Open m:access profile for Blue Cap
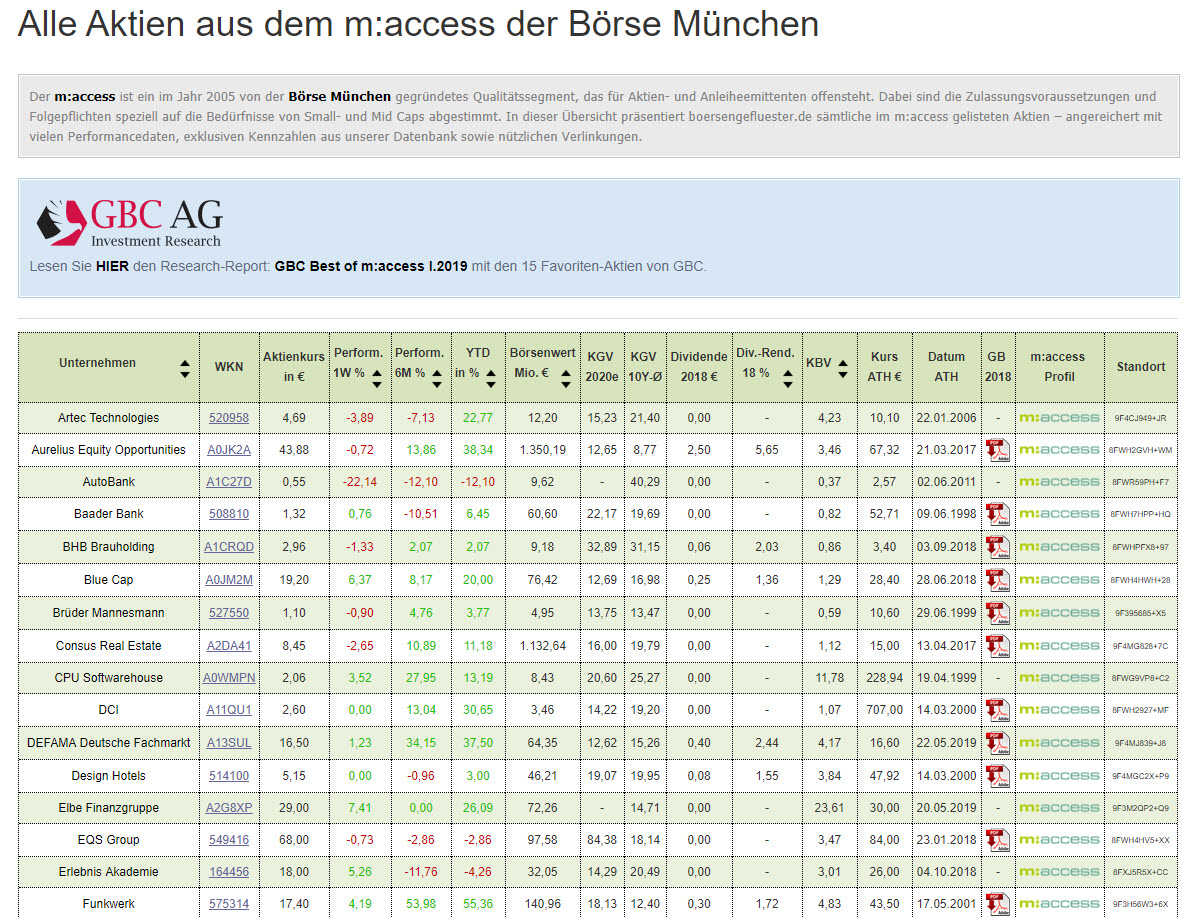The width and height of the screenshot is (1193, 918). [1059, 580]
